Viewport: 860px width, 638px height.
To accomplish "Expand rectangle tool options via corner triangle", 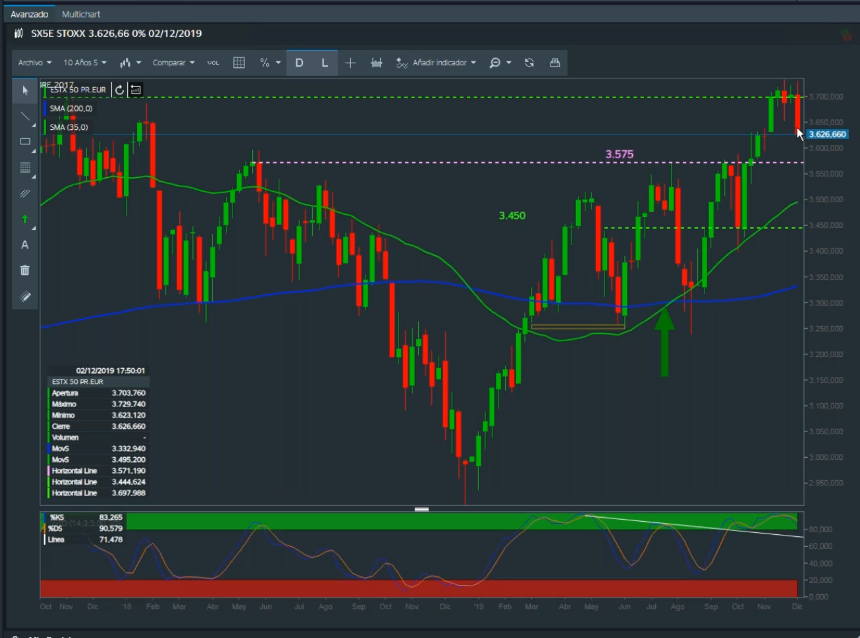I will pos(34,151).
